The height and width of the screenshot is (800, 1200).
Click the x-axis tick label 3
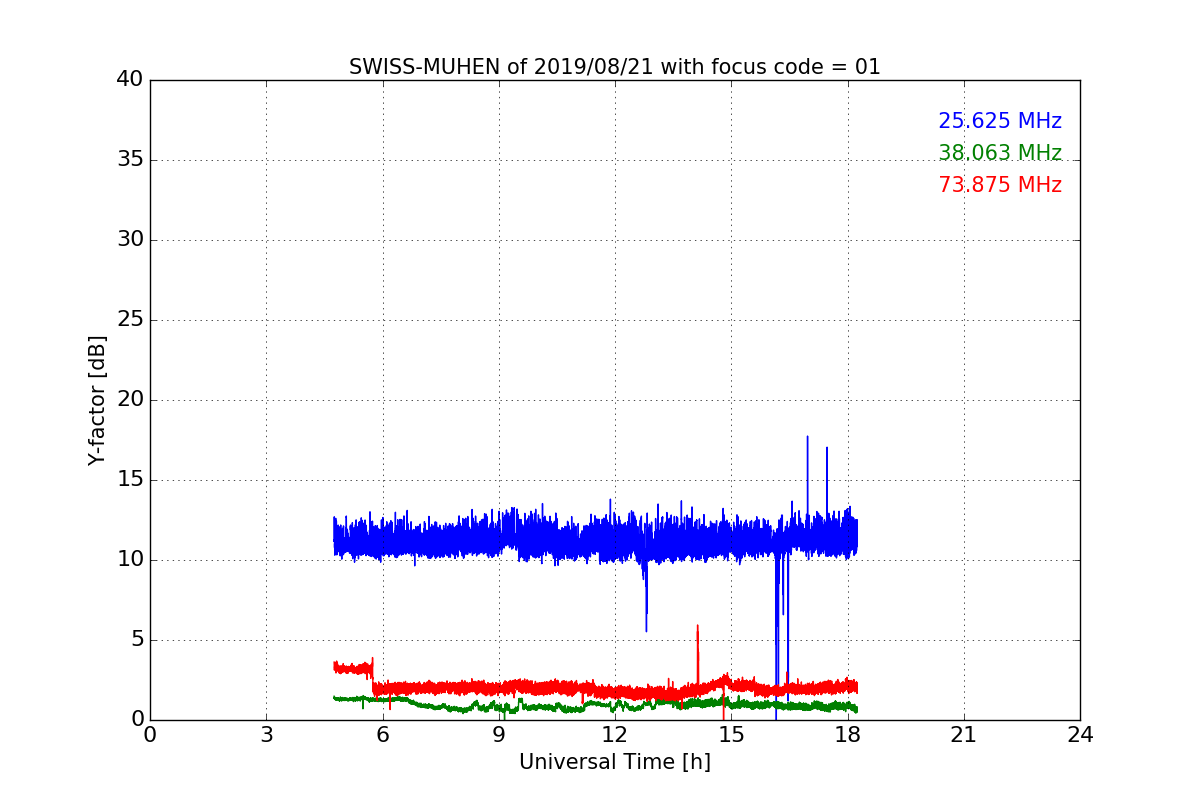point(266,735)
